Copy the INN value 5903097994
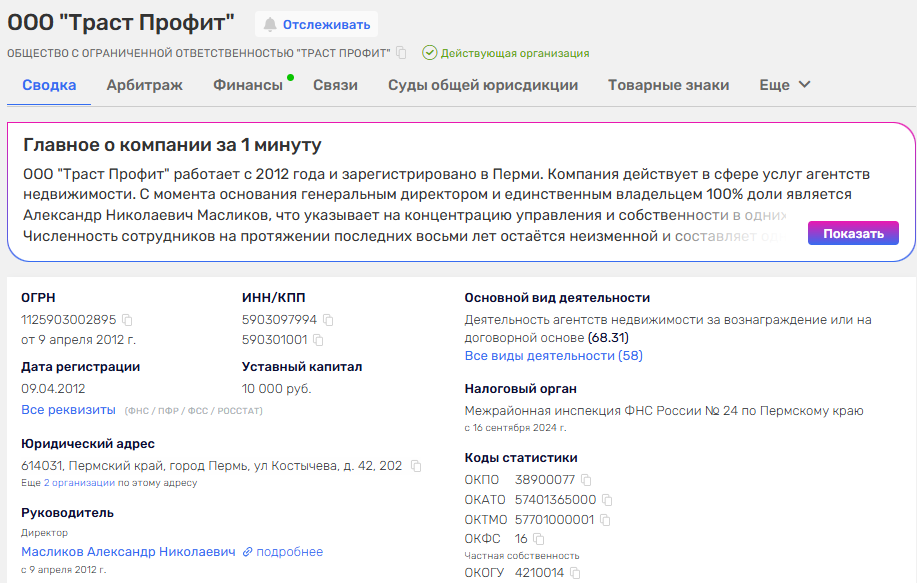Viewport: 917px width, 583px height. [x=328, y=320]
